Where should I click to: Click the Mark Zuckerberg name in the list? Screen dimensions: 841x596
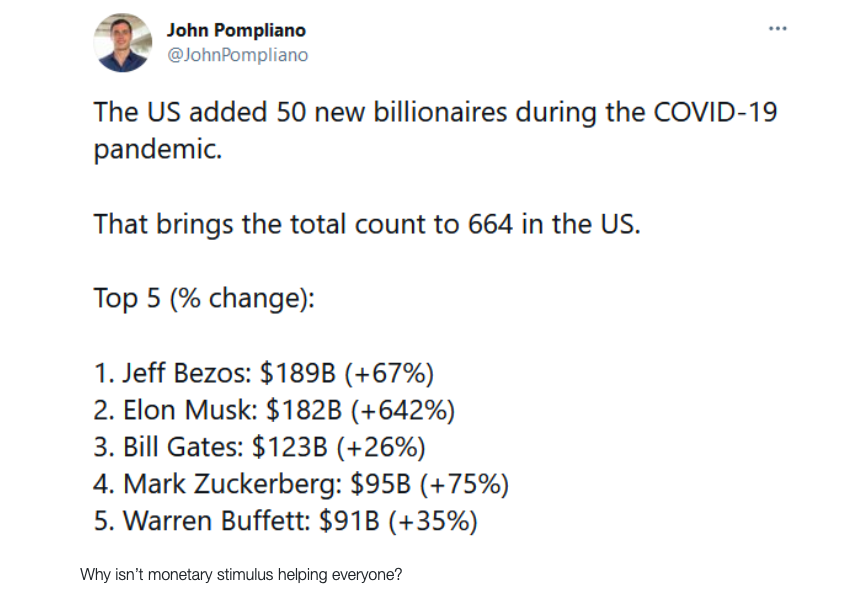(233, 484)
